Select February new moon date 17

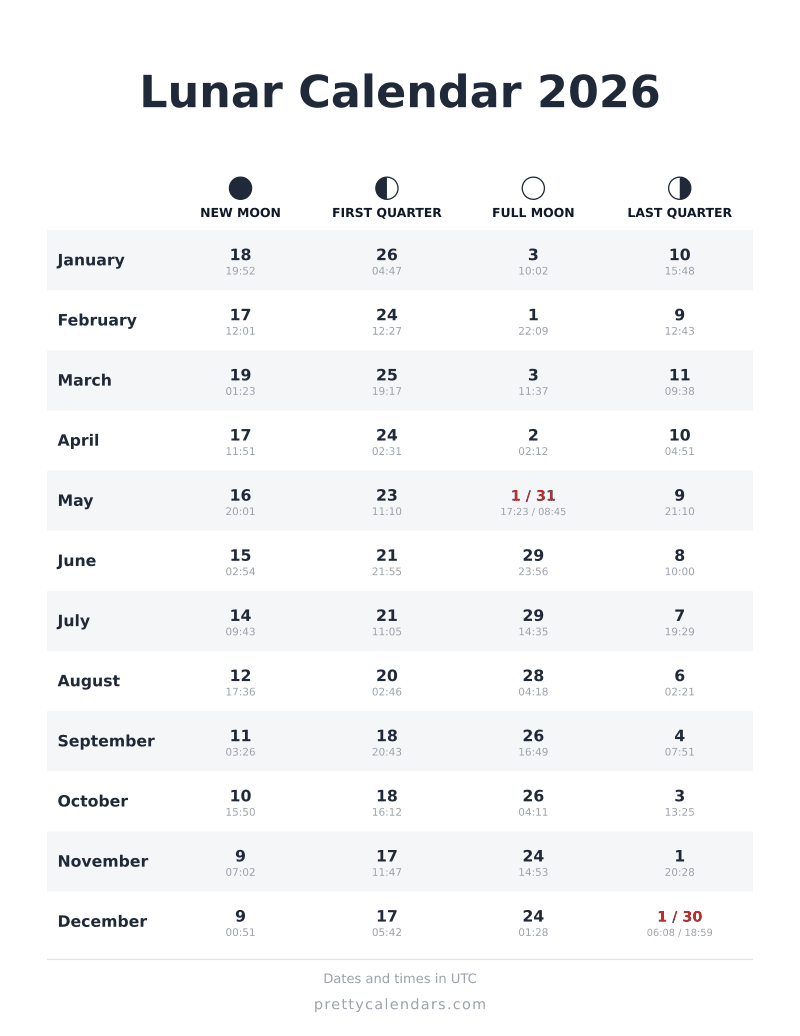pos(240,314)
